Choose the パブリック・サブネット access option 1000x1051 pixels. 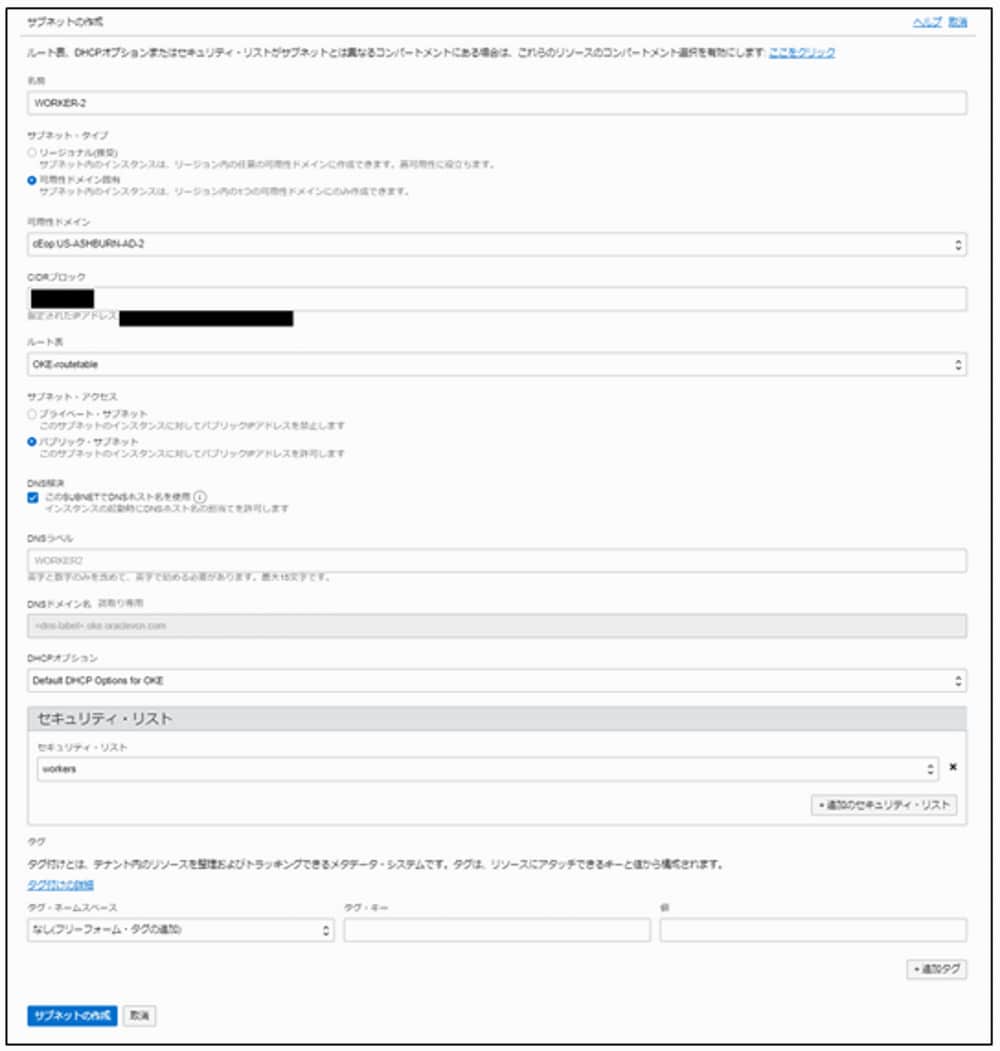pyautogui.click(x=33, y=441)
